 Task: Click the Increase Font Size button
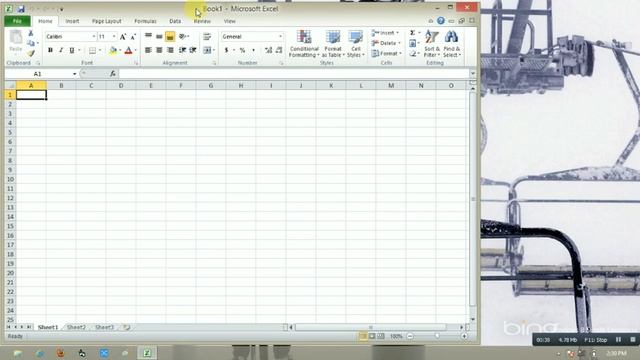123,37
